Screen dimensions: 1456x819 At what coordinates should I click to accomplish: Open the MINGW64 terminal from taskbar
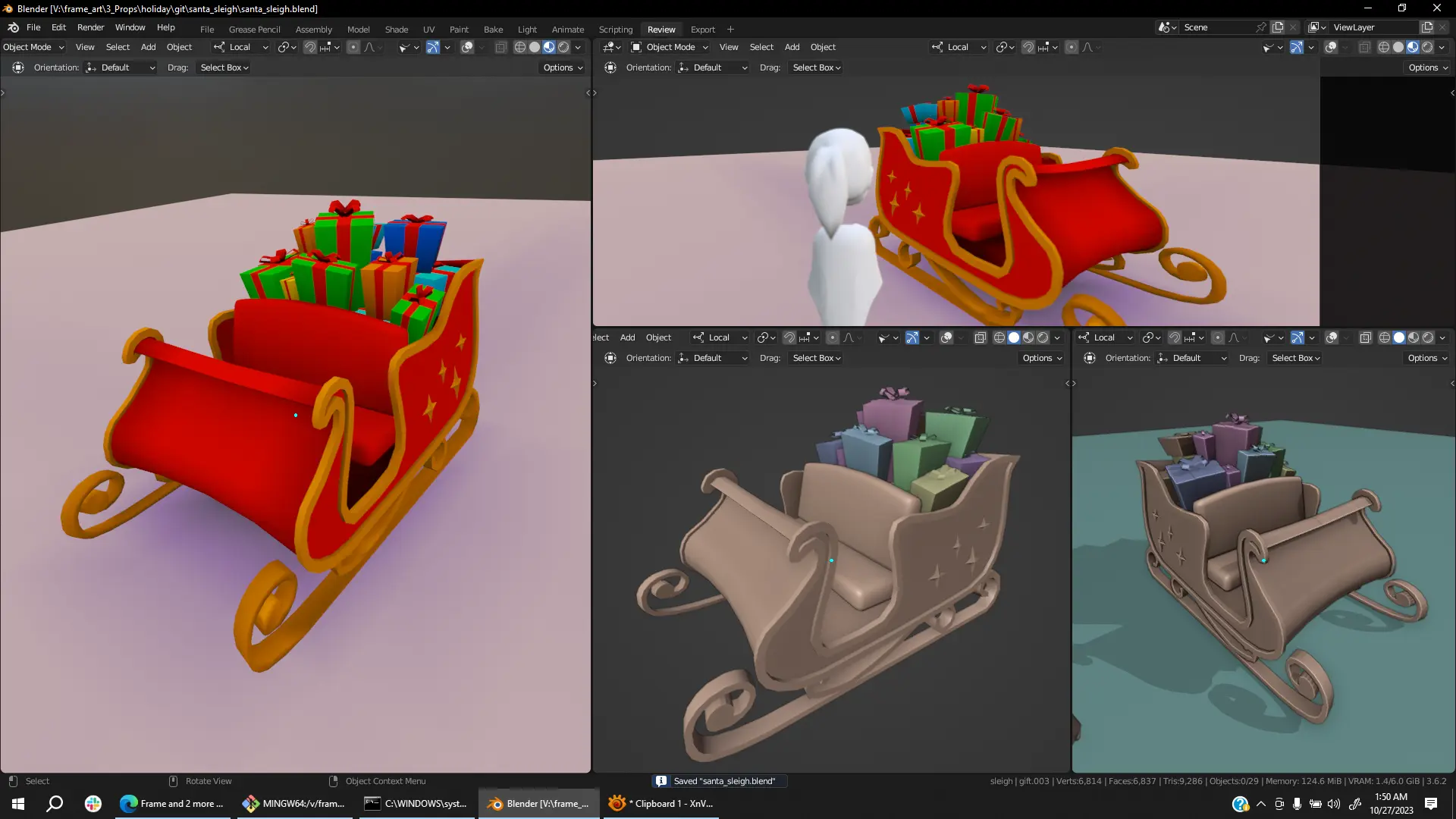click(x=293, y=804)
